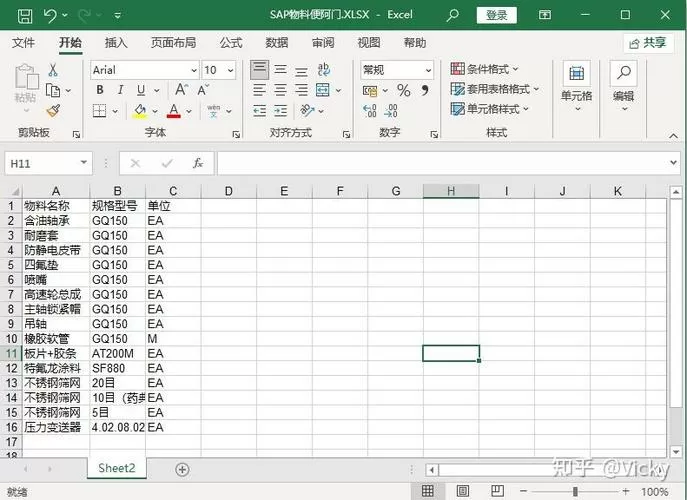
Task: Switch to the 公式 Formulas tab
Action: tap(231, 43)
